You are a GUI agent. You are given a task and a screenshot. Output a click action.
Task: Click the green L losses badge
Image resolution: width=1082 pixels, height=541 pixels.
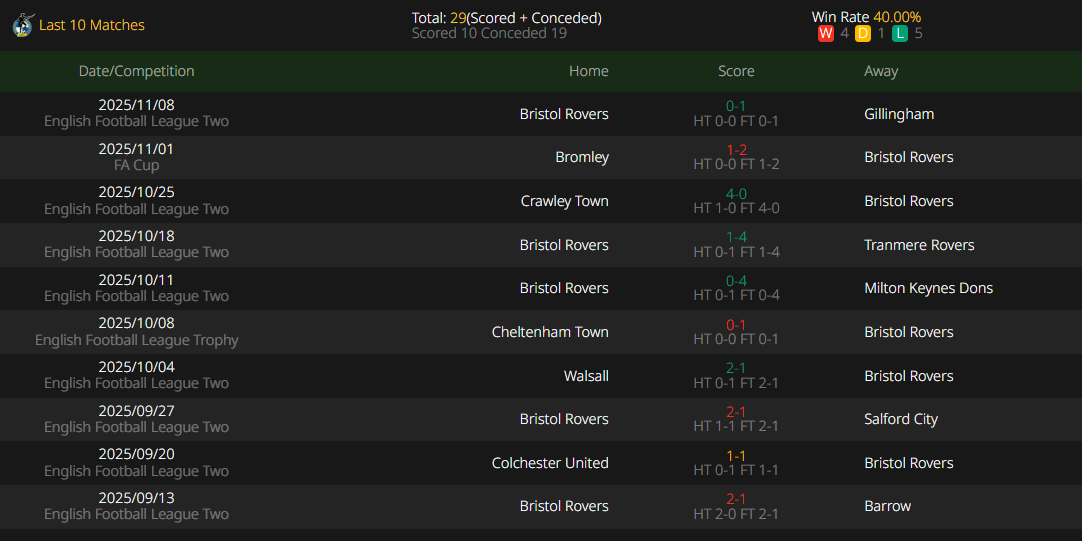pos(900,34)
